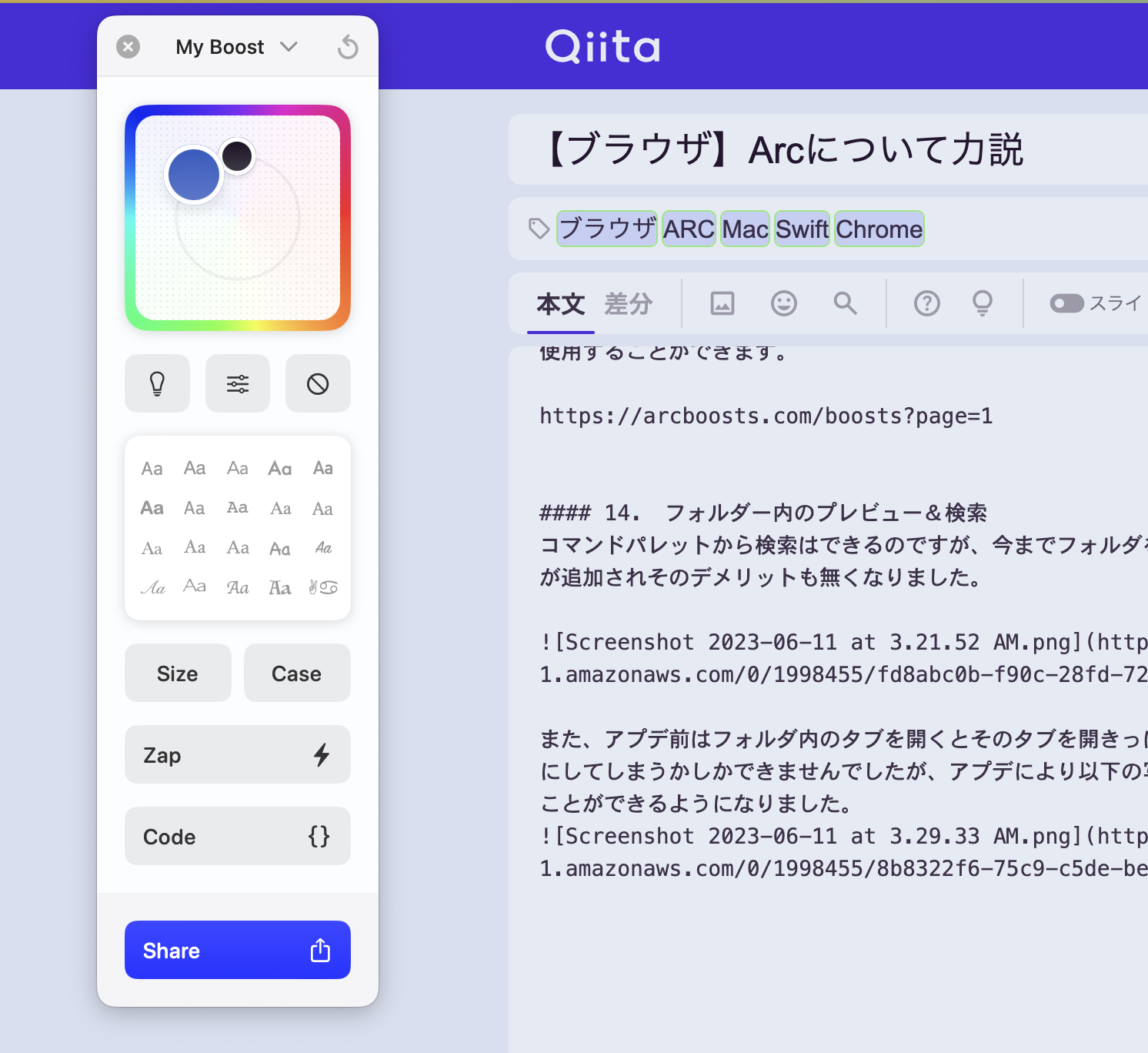Open the Code editor button

pyautogui.click(x=238, y=836)
